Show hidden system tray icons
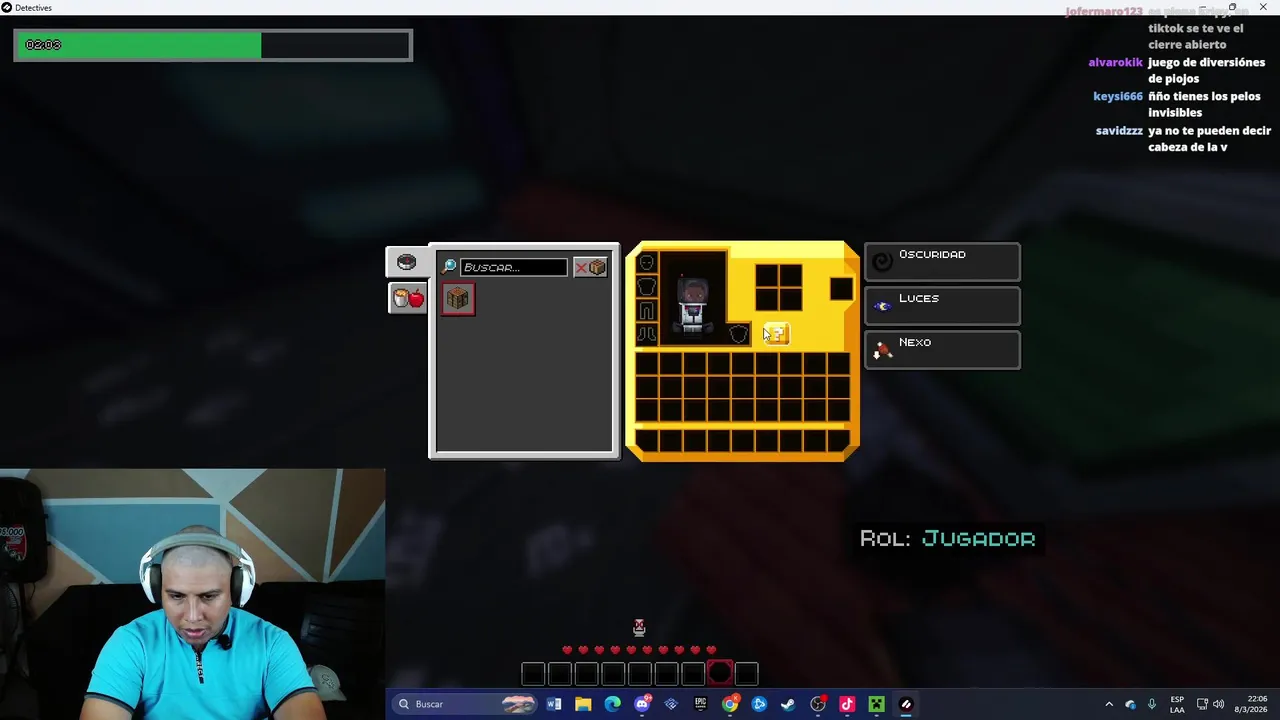The height and width of the screenshot is (720, 1280). coord(1108,704)
